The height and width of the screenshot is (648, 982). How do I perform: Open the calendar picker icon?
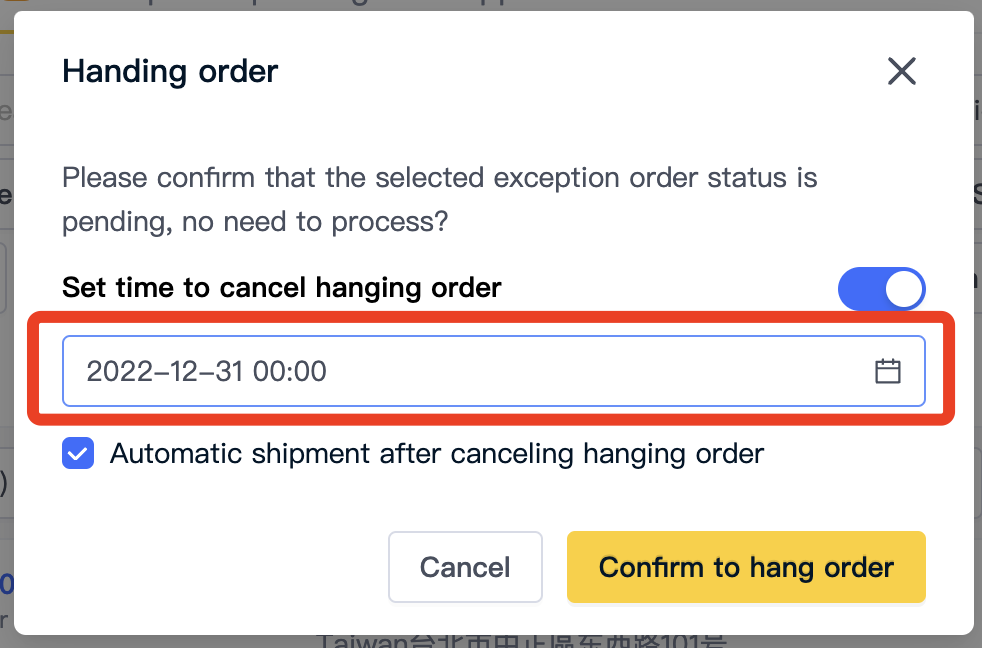tap(887, 371)
